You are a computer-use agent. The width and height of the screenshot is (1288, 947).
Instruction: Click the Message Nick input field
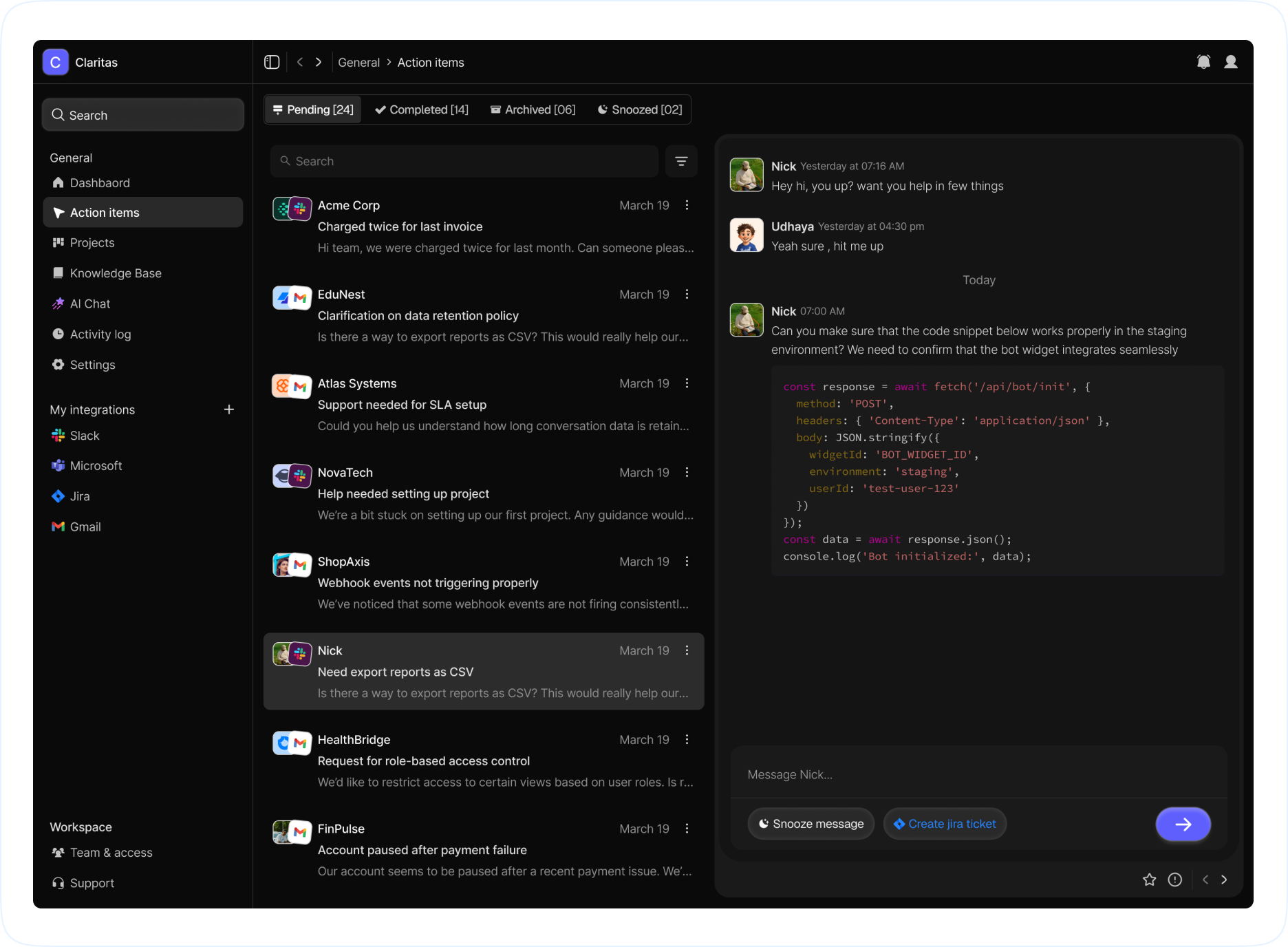pos(978,774)
